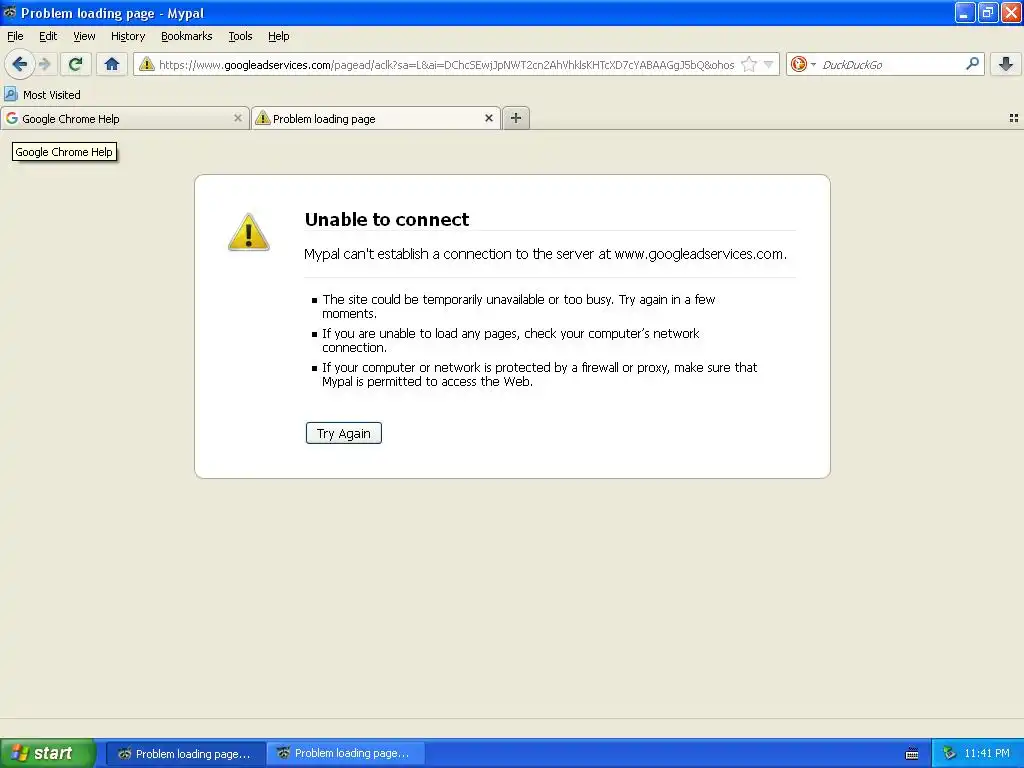Close the Google Chrome Help tab
This screenshot has width=1024, height=768.
238,118
